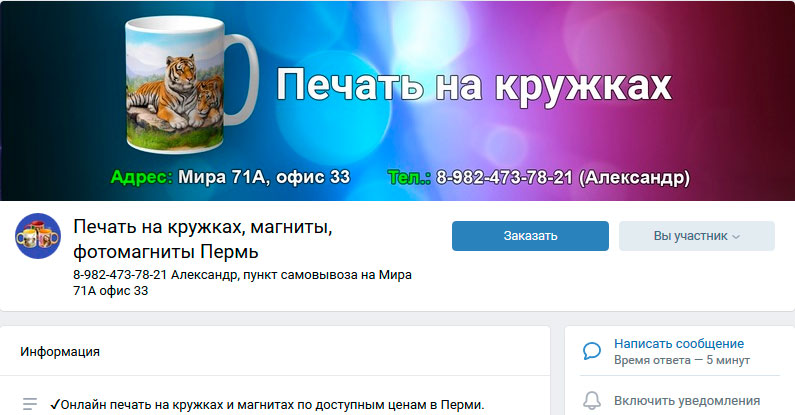Click the tiger mug picture in the banner
The image size is (795, 415).
[190, 85]
